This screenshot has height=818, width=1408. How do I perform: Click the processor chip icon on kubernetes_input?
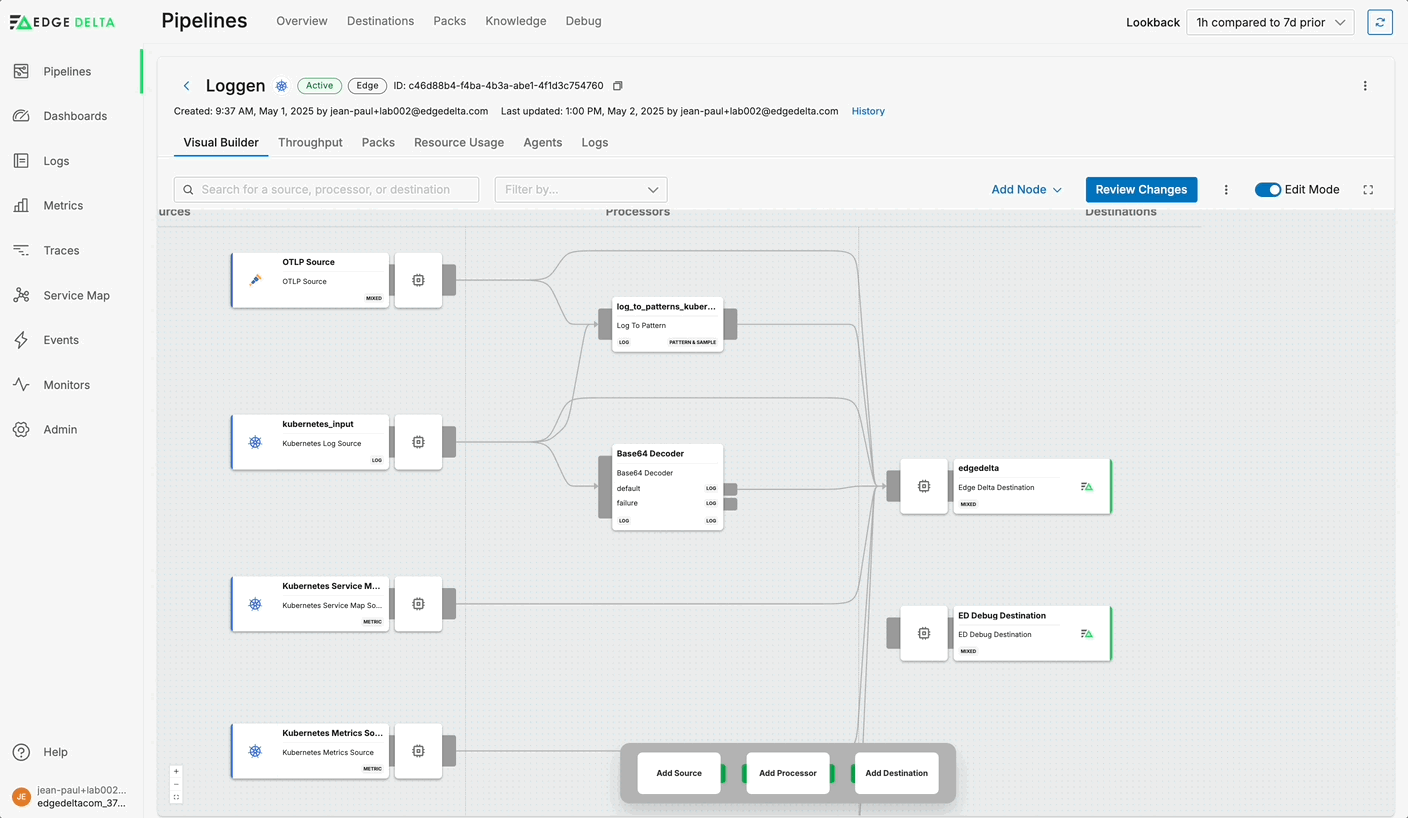418,442
